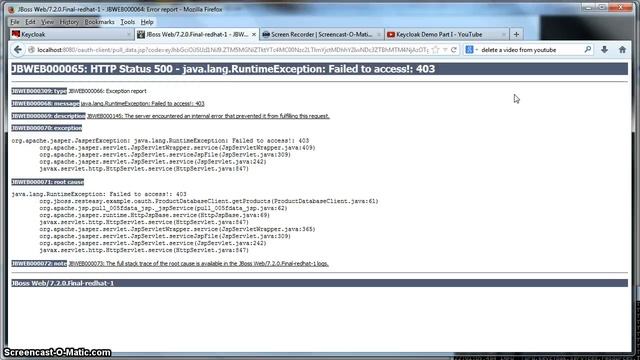Click the HttpJspBase.service stack line
This screenshot has height=360, width=640.
(154, 215)
